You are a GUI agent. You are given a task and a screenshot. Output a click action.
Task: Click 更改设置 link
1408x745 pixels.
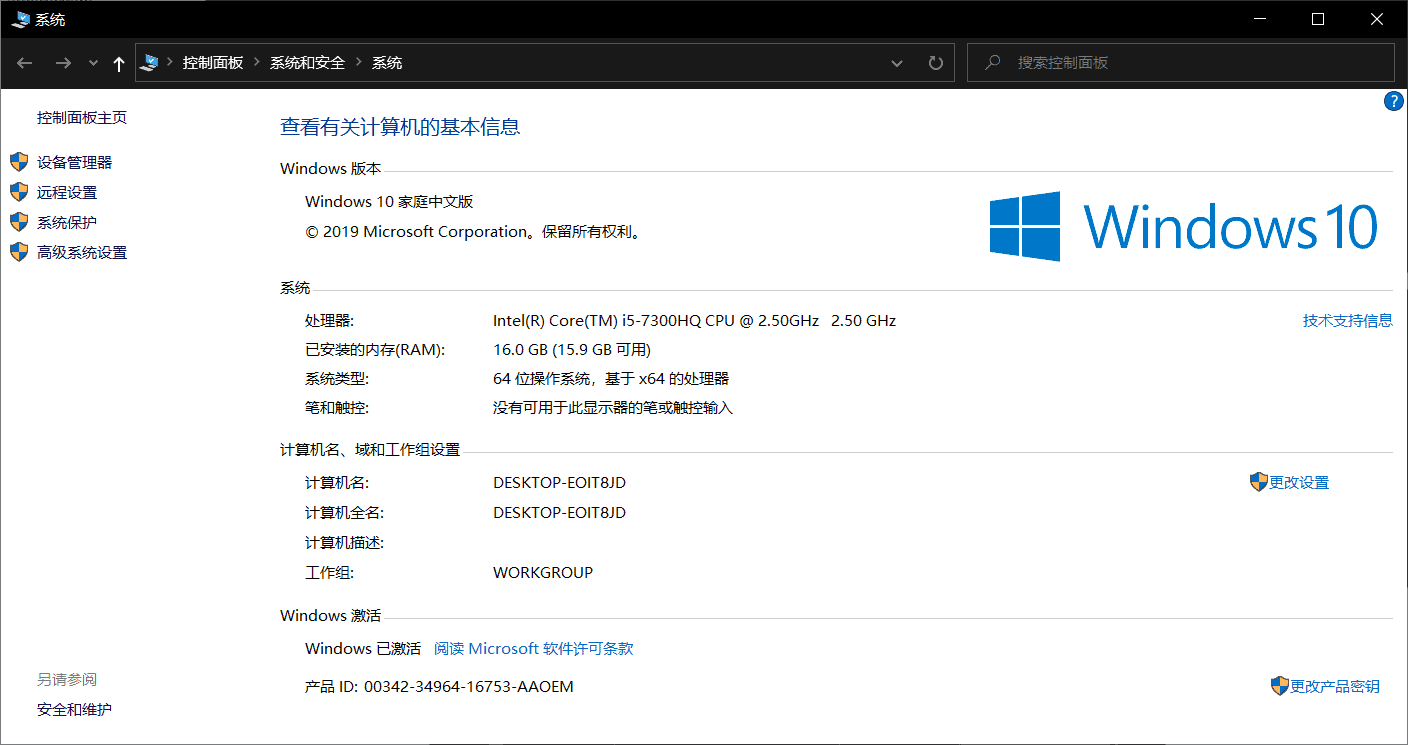[x=1299, y=483]
